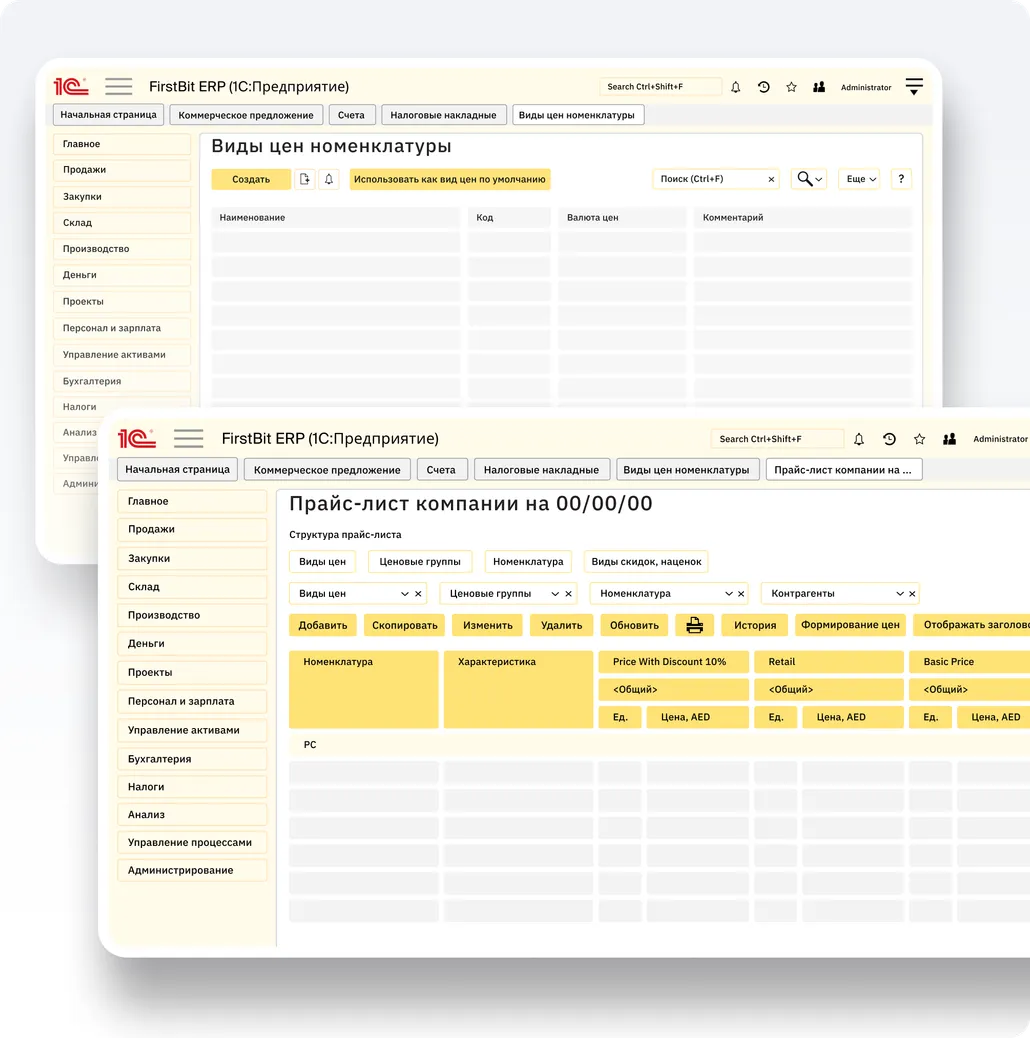This screenshot has width=1030, height=1038.
Task: Select Управление процессами in the sidebar
Action: [189, 842]
